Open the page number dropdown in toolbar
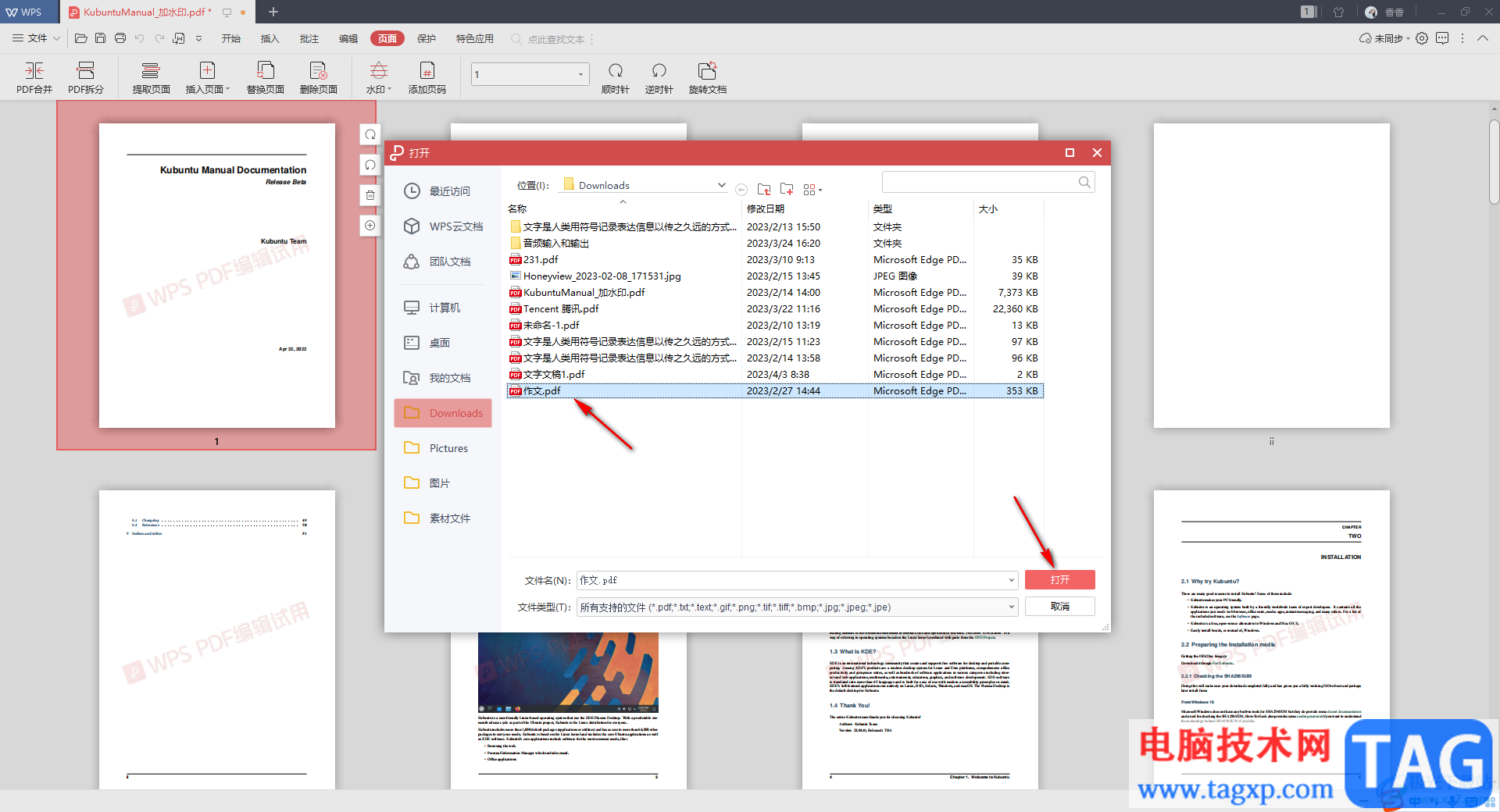Viewport: 1500px width, 812px height. pyautogui.click(x=580, y=74)
